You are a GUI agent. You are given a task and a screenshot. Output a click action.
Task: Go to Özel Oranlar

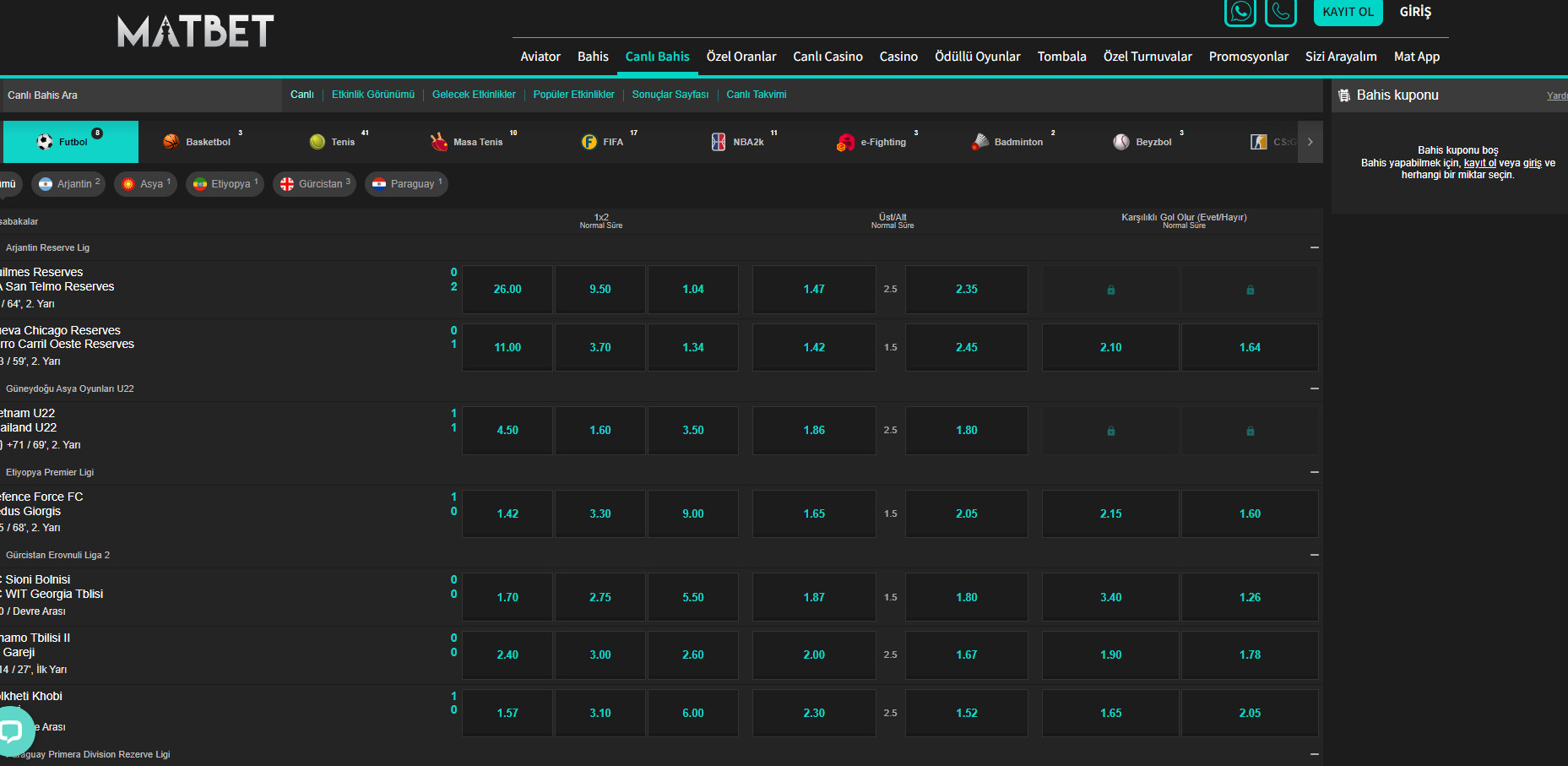tap(741, 57)
